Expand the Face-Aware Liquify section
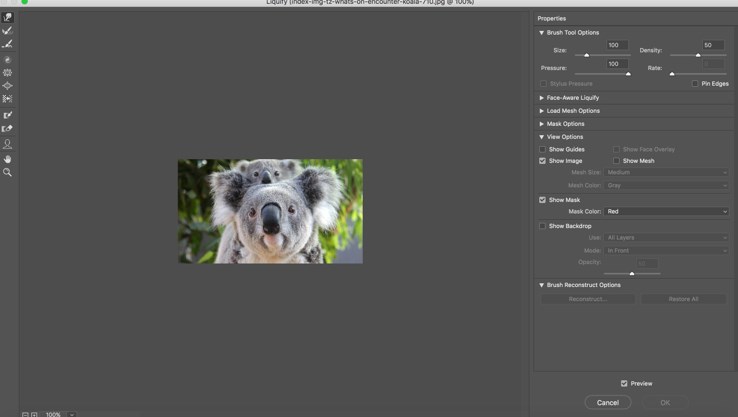This screenshot has width=738, height=417. click(x=542, y=98)
